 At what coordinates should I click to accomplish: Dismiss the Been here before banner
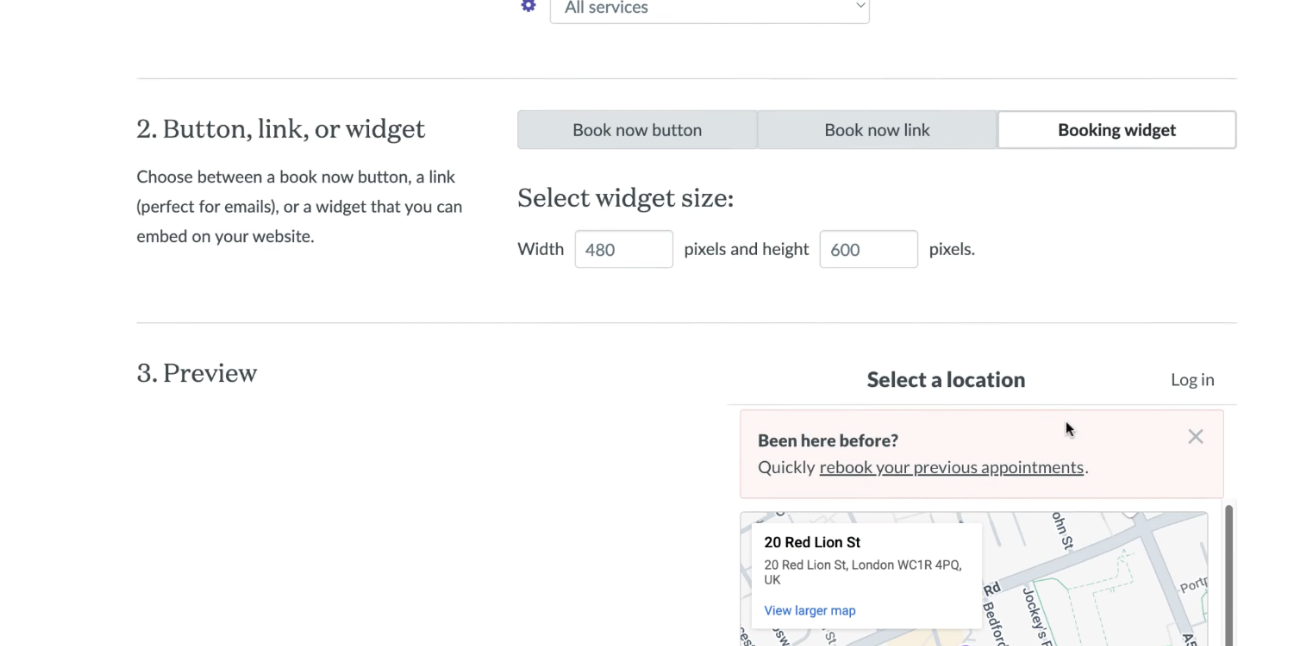tap(1195, 437)
